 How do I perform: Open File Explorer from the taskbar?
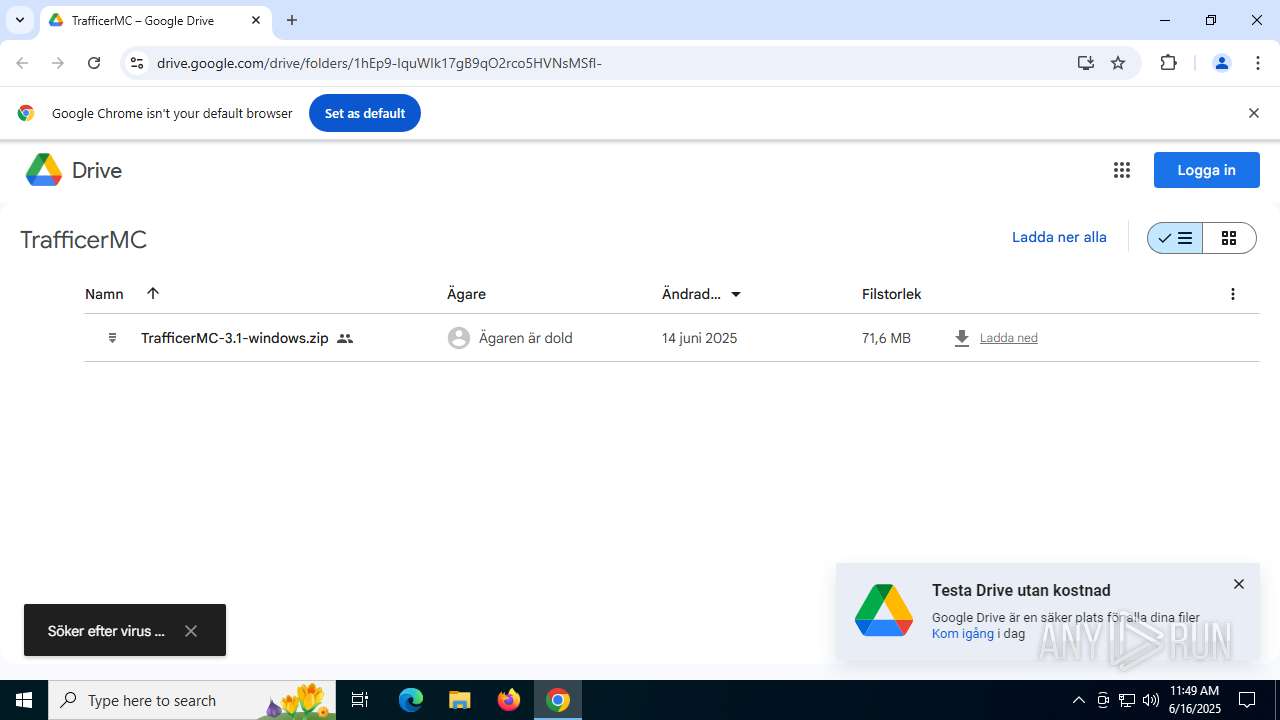459,700
